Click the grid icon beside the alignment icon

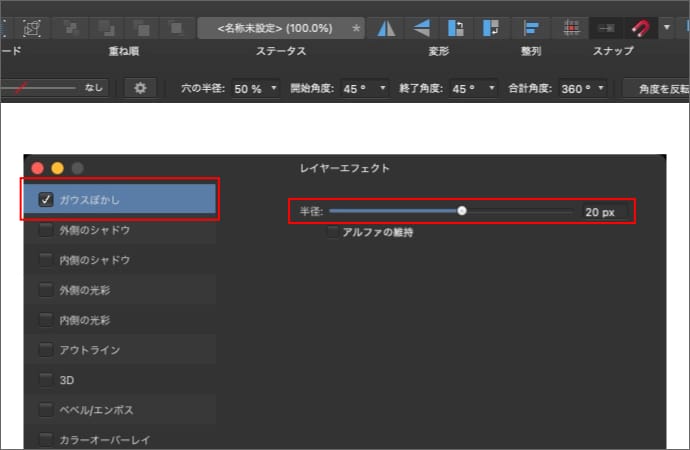(570, 27)
